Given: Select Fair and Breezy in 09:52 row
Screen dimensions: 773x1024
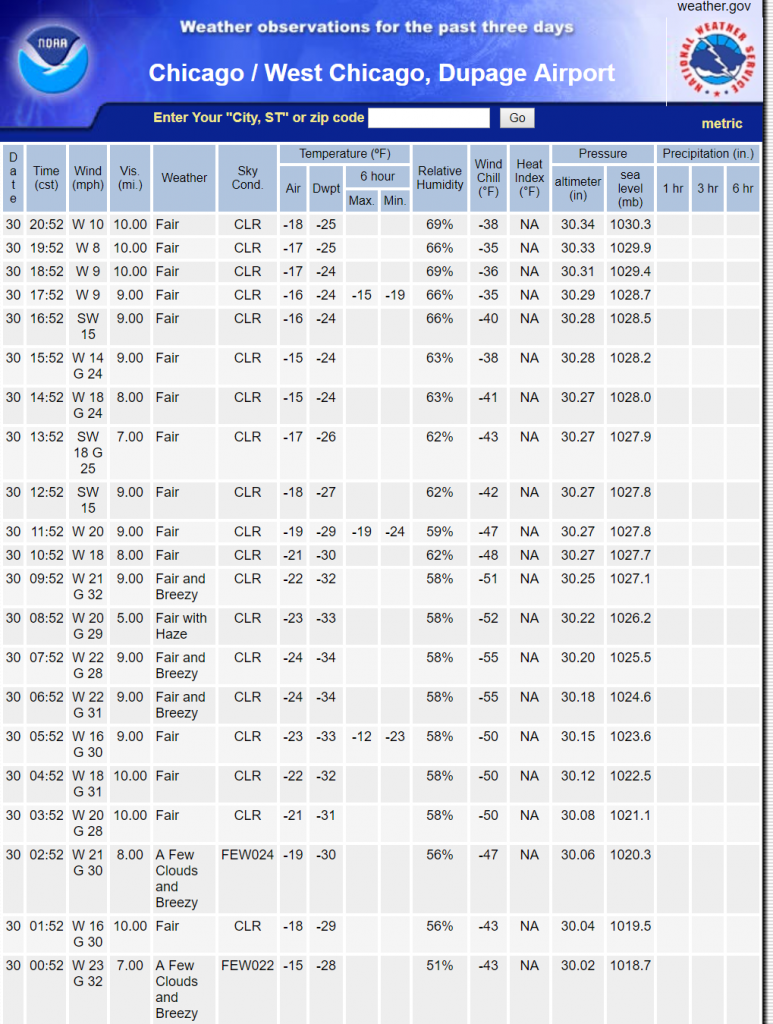Looking at the screenshot, I should tap(184, 586).
